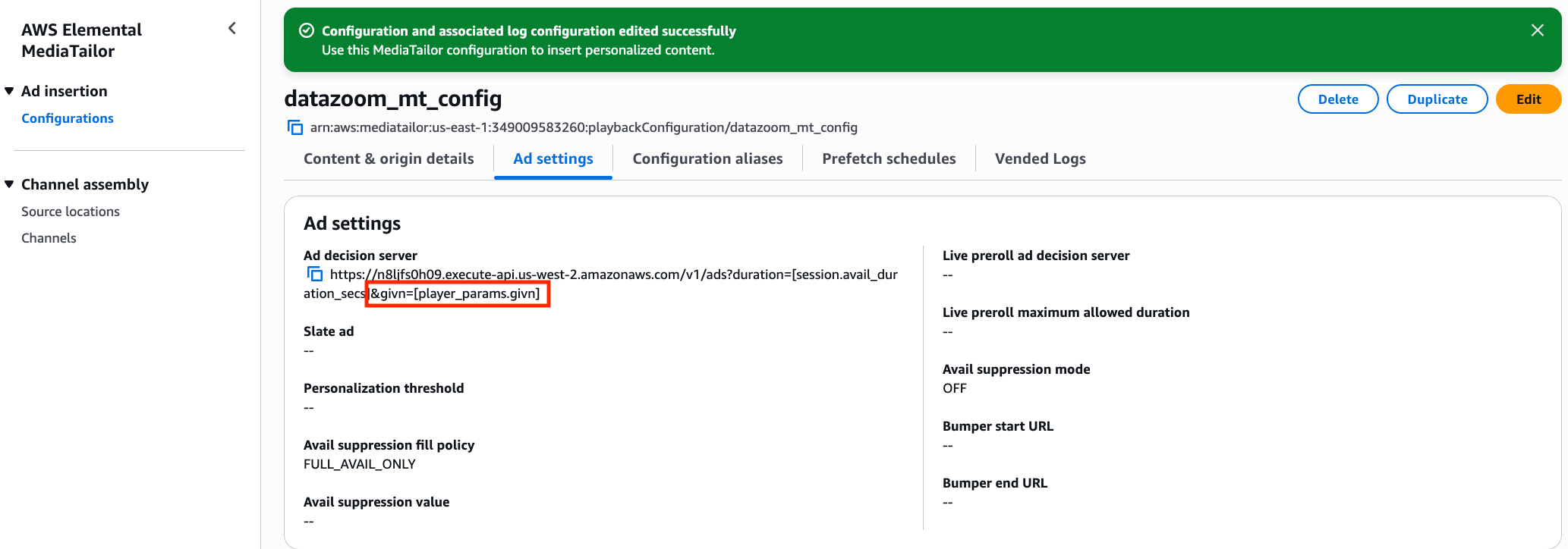Edit the datazoom_mt_config configuration
Screen dimensions: 1568x549
tap(1528, 99)
